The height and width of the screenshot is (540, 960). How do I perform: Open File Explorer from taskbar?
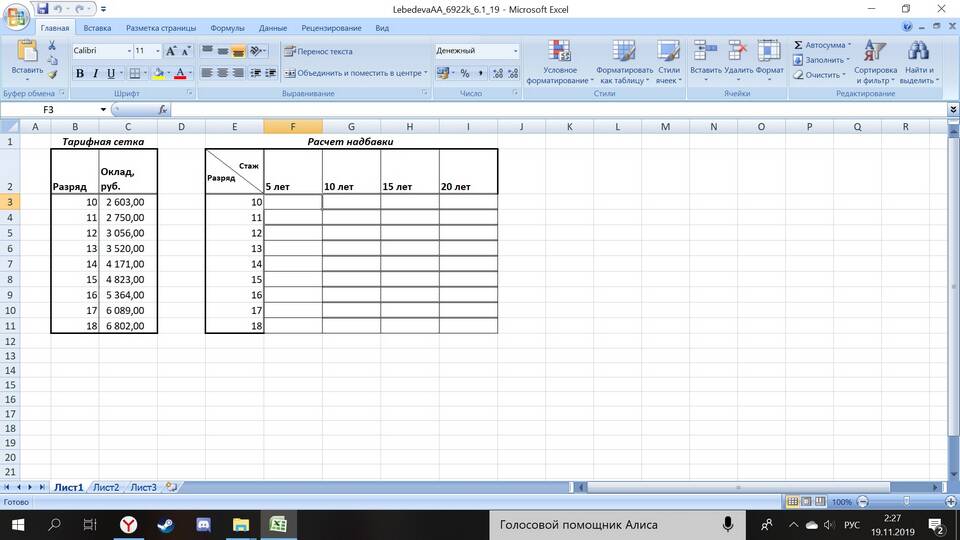click(241, 525)
